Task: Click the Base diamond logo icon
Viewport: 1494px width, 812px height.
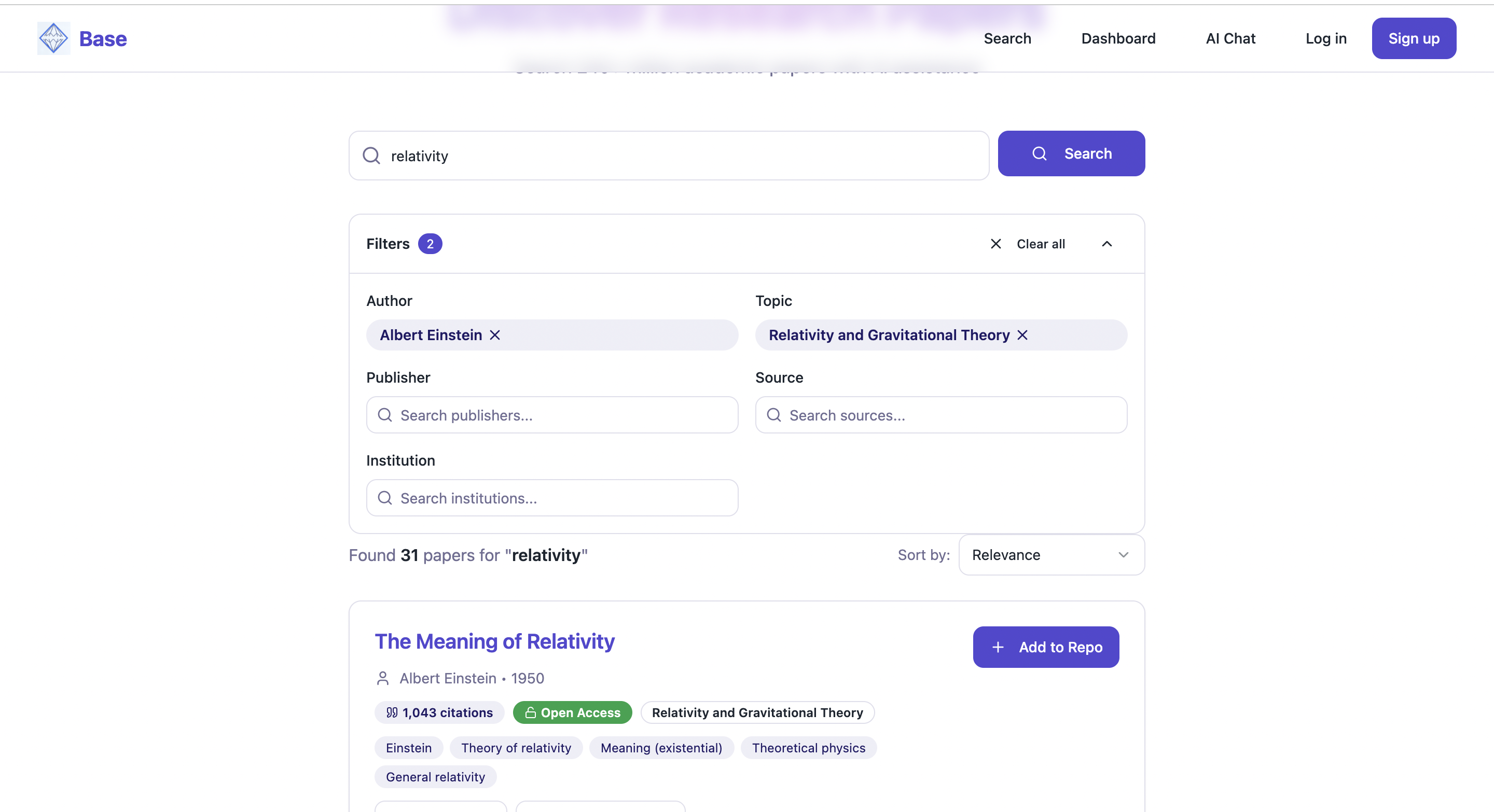Action: click(x=53, y=38)
